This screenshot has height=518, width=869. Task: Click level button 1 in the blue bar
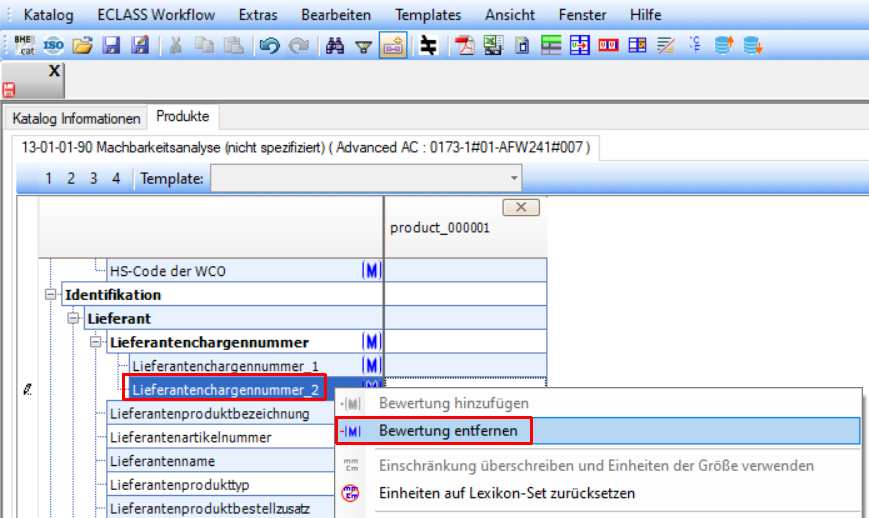49,178
